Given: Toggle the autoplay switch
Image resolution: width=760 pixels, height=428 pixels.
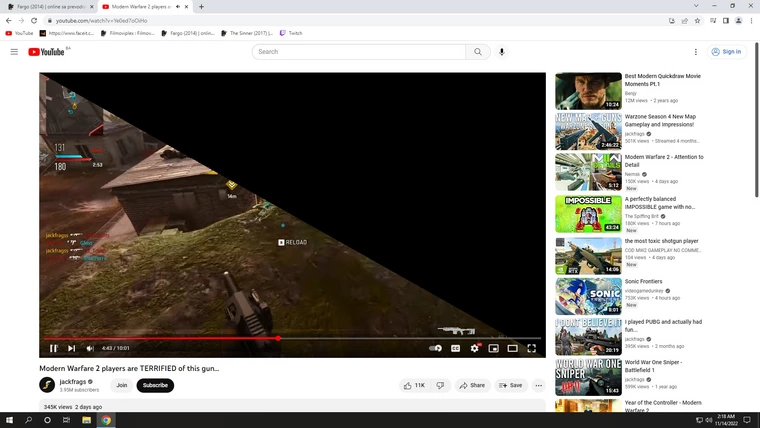Looking at the screenshot, I should [x=435, y=348].
